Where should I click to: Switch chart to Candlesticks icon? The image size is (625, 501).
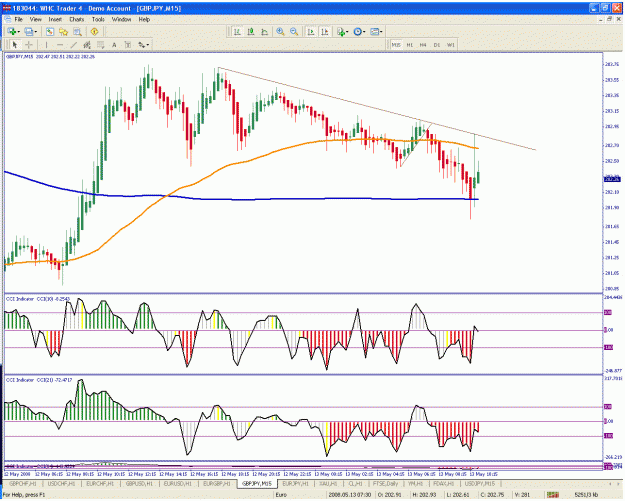coord(251,31)
